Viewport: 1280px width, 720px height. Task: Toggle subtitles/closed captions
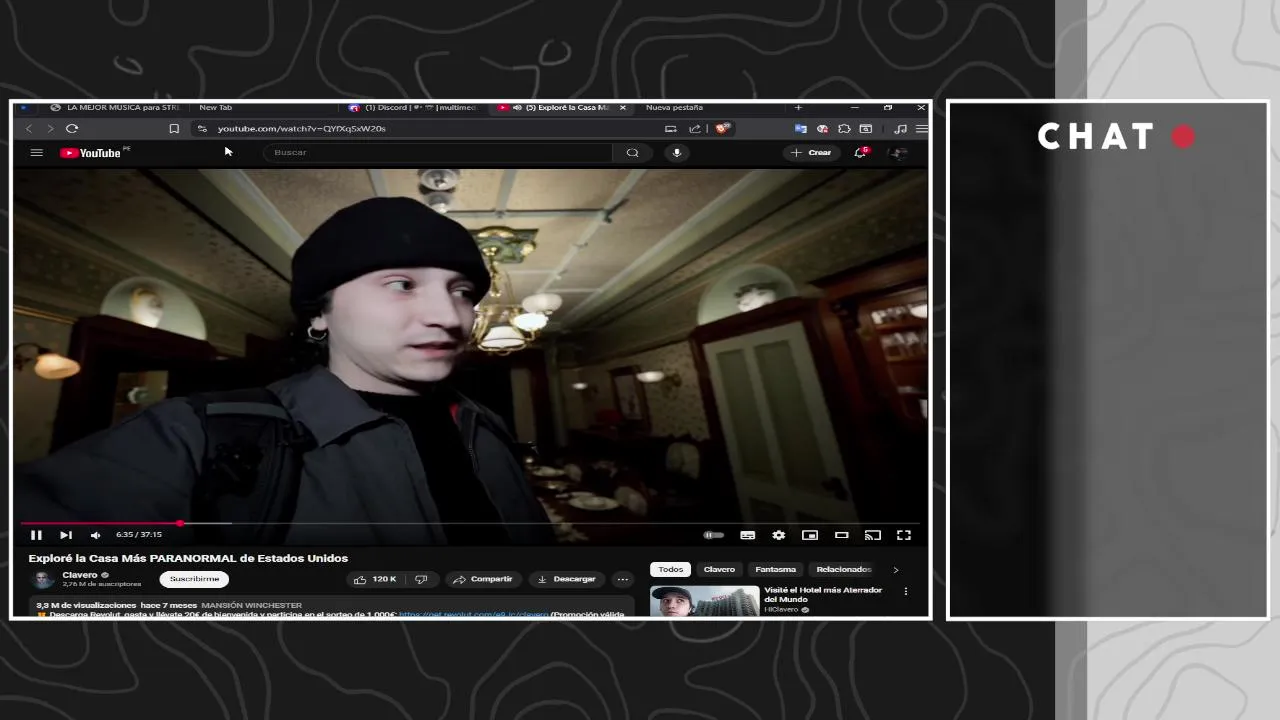[747, 535]
